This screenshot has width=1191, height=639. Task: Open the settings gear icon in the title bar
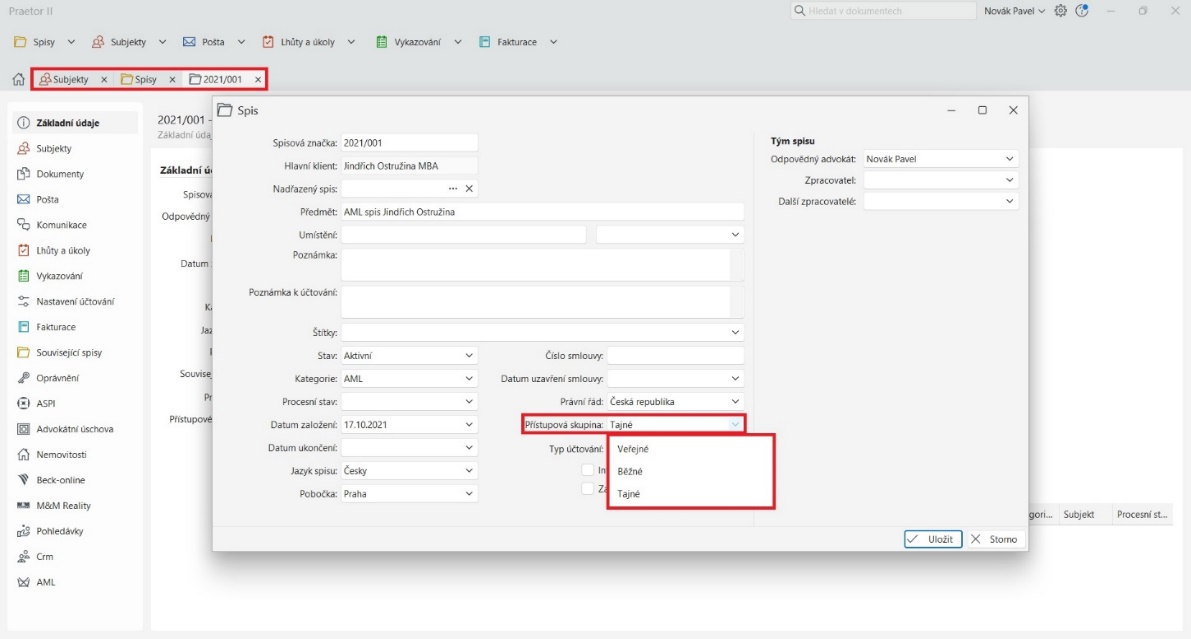point(1061,11)
